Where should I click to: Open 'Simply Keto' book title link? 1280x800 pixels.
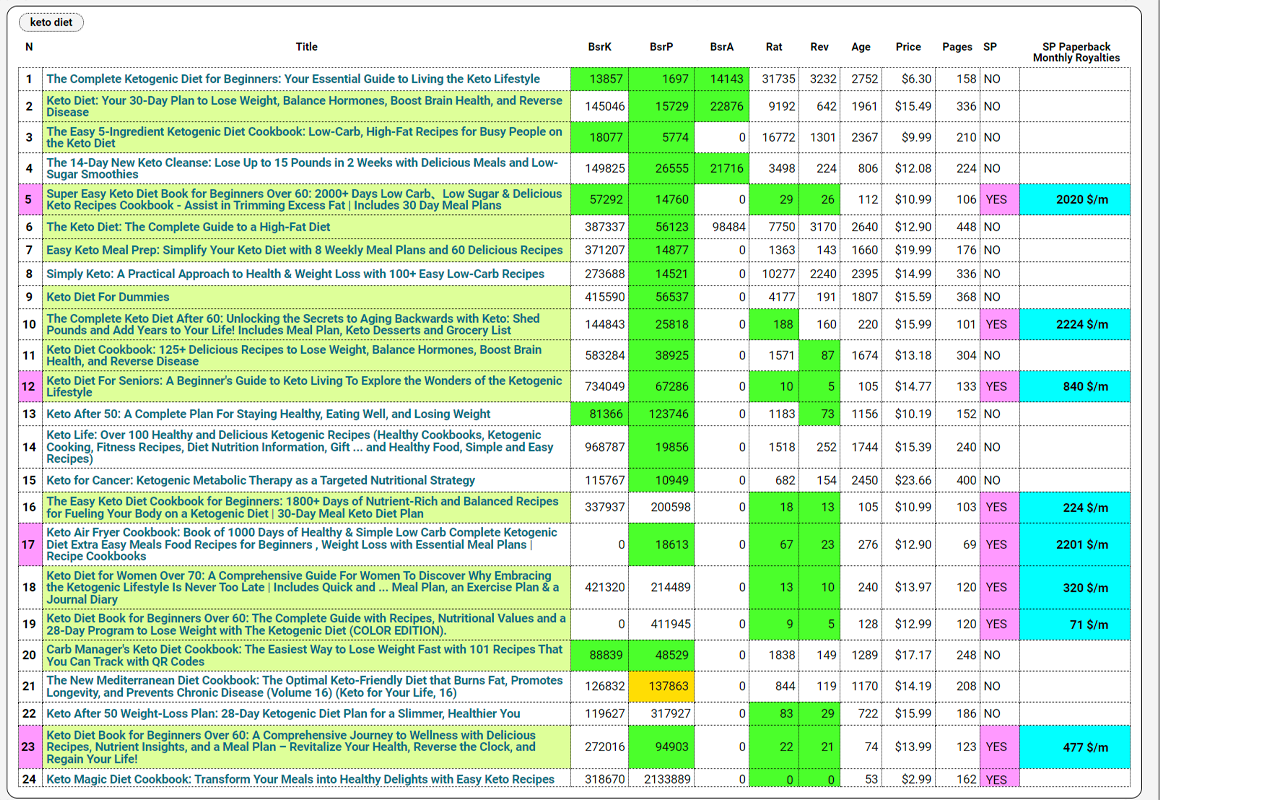pyautogui.click(x=295, y=274)
